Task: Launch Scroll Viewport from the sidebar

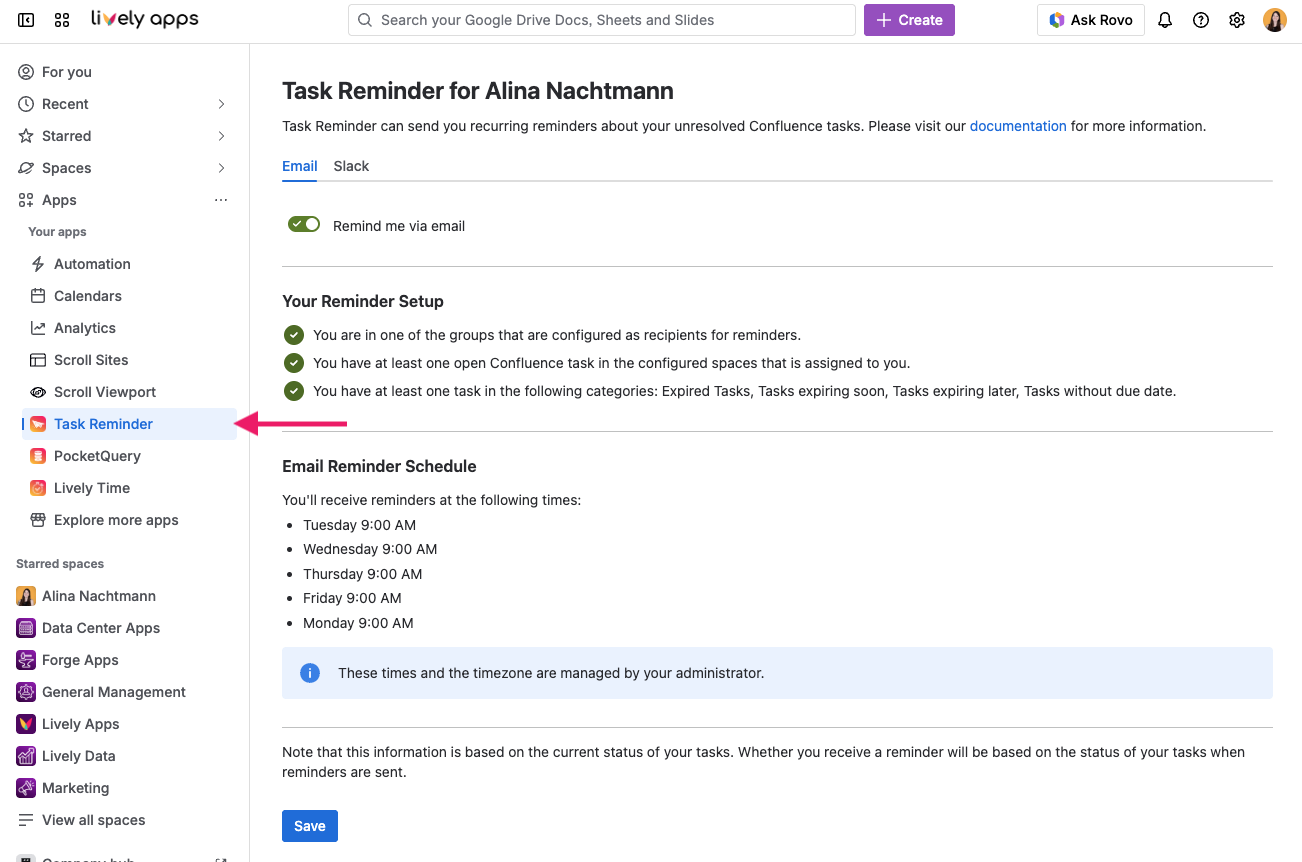Action: (104, 391)
